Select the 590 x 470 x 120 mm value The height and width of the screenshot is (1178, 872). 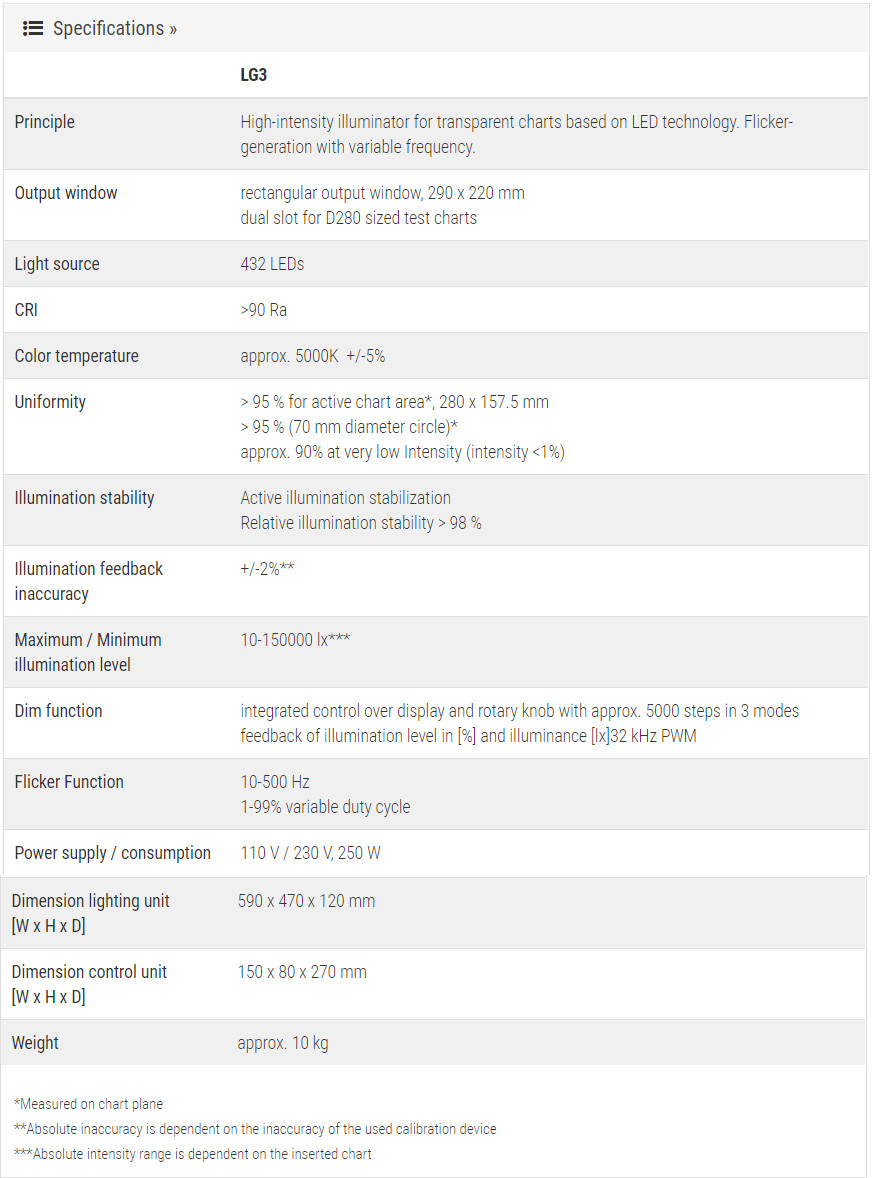click(306, 901)
